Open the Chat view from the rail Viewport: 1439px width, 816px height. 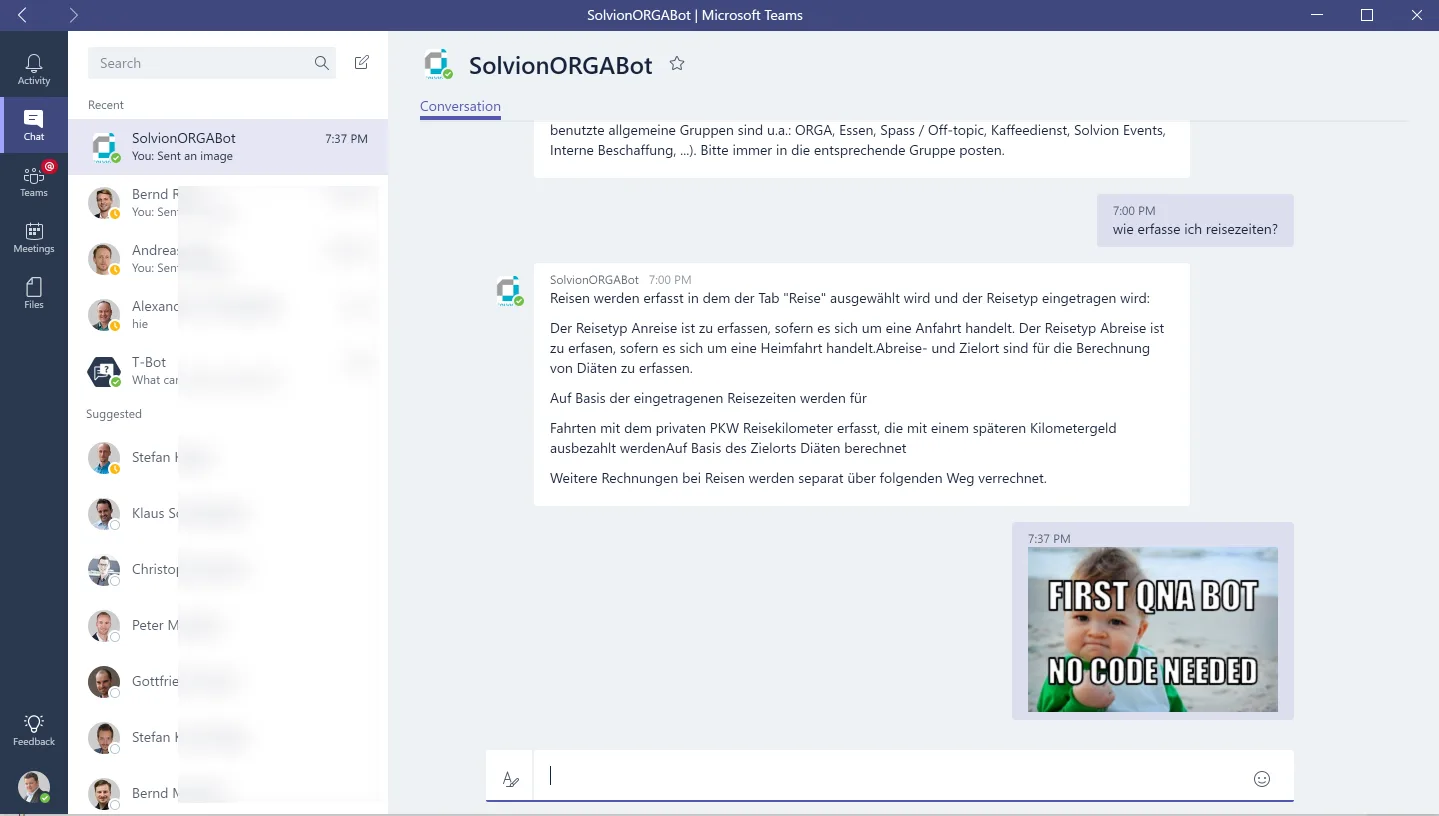(x=33, y=124)
